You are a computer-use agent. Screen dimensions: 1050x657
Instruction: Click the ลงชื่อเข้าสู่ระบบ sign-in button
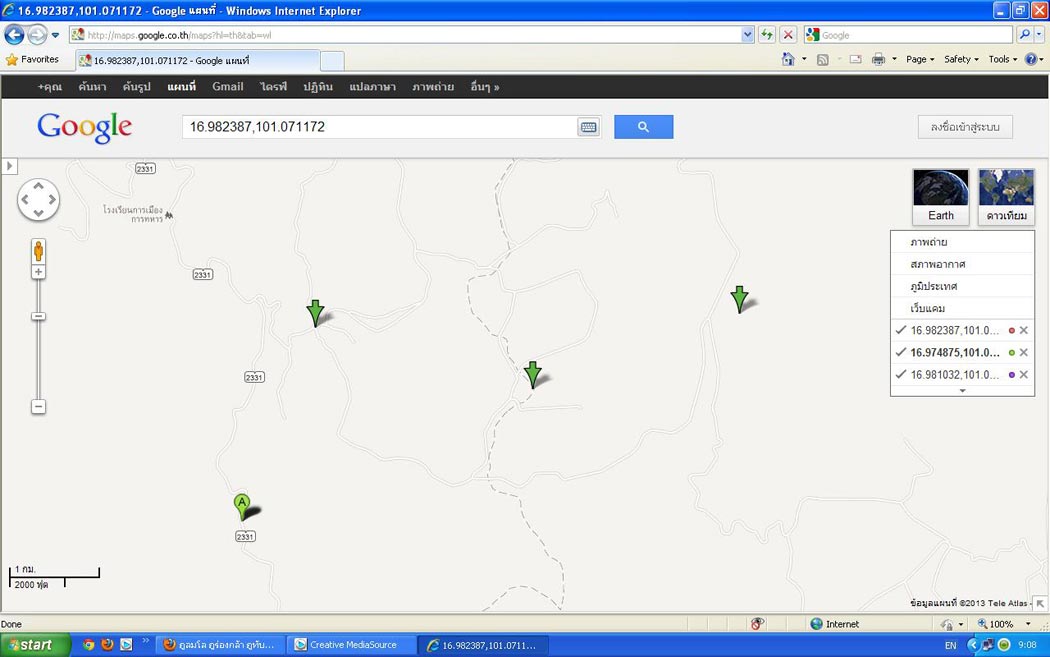pyautogui.click(x=965, y=127)
